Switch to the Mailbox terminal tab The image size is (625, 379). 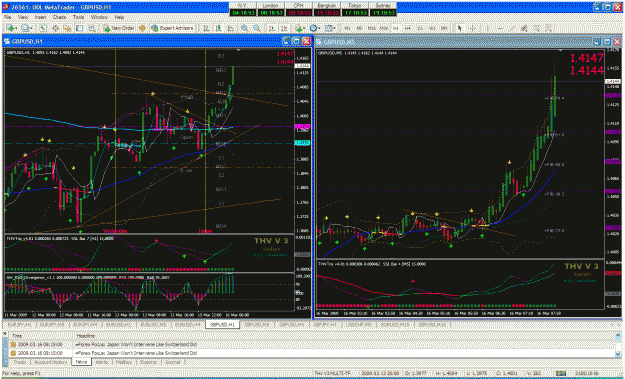[x=124, y=362]
